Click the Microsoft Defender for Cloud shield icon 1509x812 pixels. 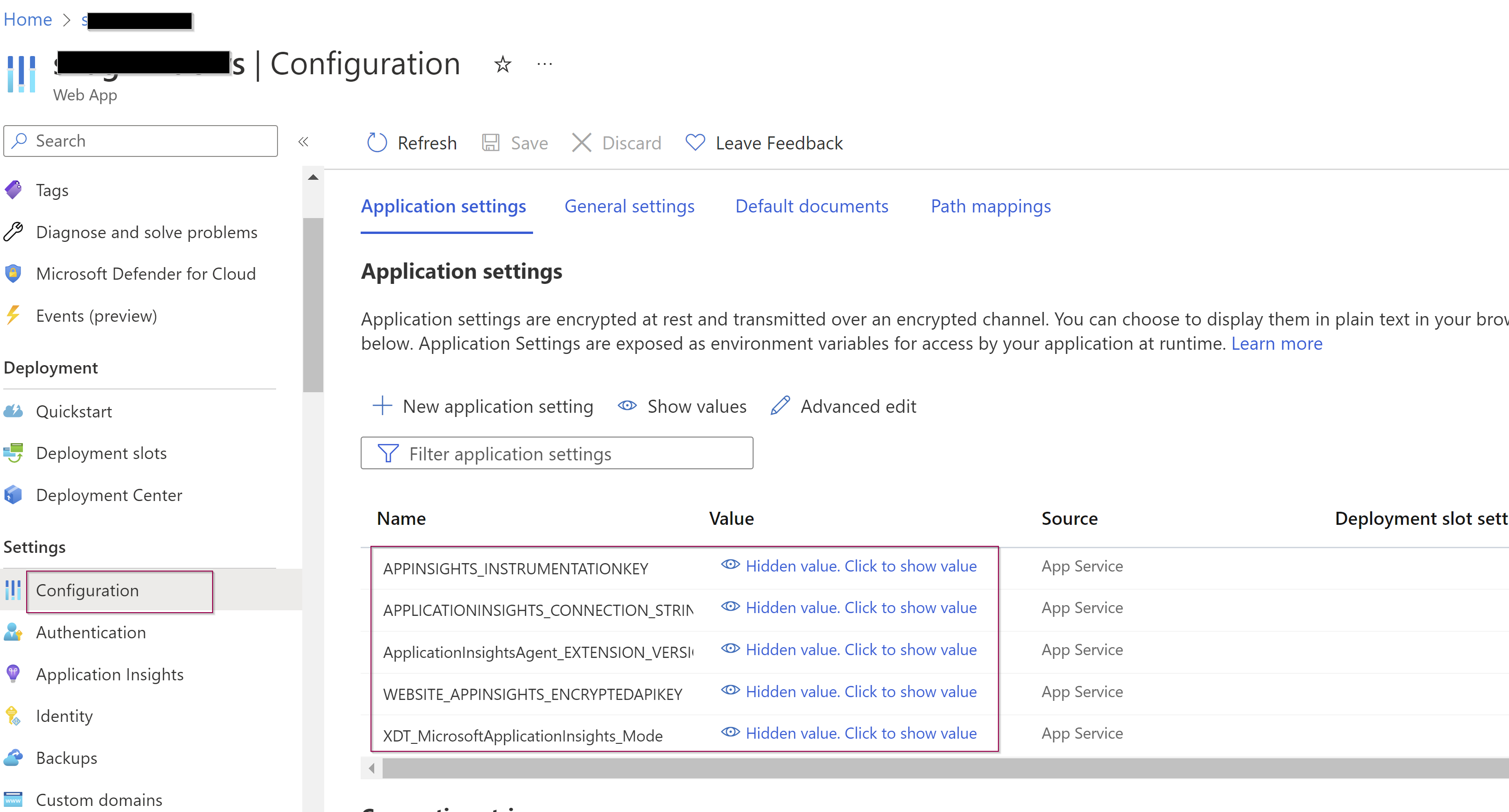(13, 274)
